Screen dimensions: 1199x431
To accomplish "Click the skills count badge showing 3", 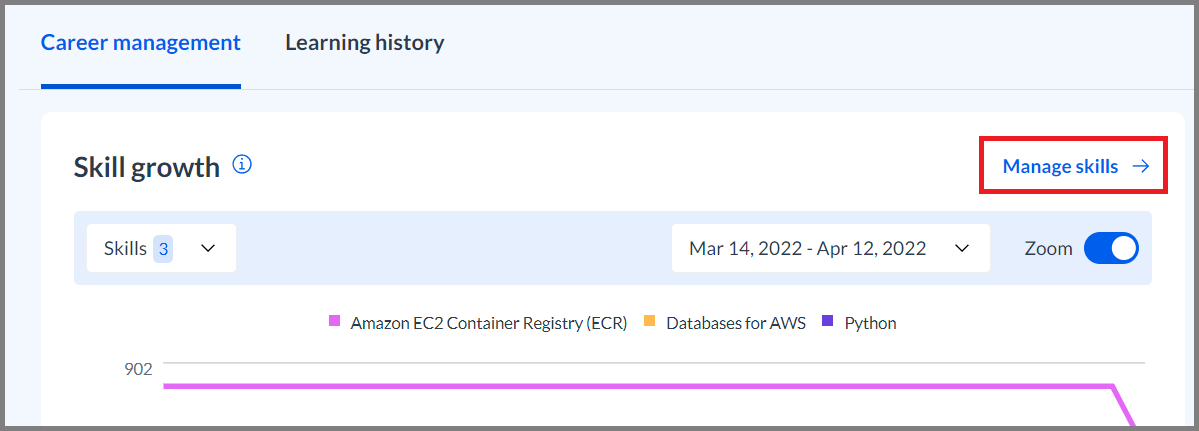I will [163, 249].
